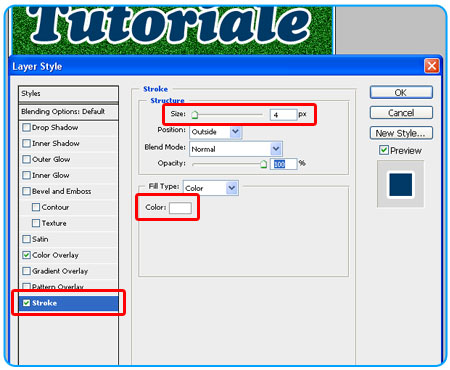Click the Size px input field

[x=283, y=115]
